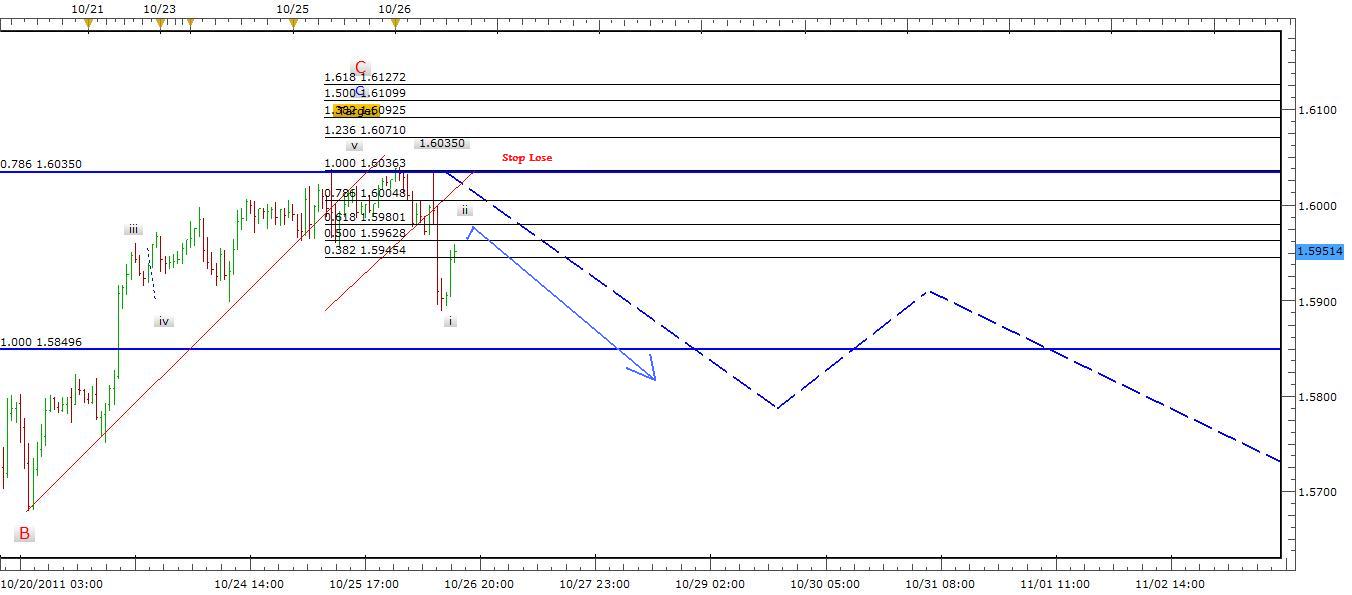Image resolution: width=1352 pixels, height=595 pixels.
Task: Click the yellow highlighted 'Target' label
Action: click(355, 111)
